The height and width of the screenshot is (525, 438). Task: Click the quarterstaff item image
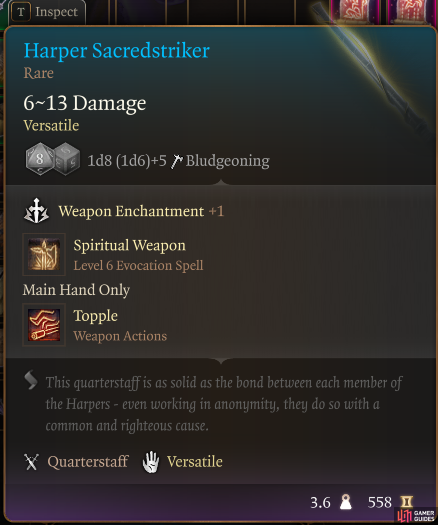372,67
